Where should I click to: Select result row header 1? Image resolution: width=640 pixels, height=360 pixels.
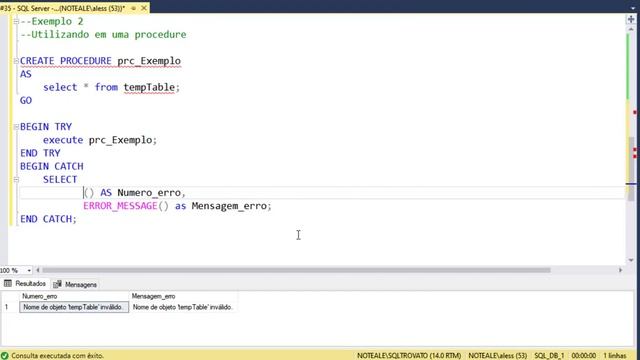pos(10,307)
